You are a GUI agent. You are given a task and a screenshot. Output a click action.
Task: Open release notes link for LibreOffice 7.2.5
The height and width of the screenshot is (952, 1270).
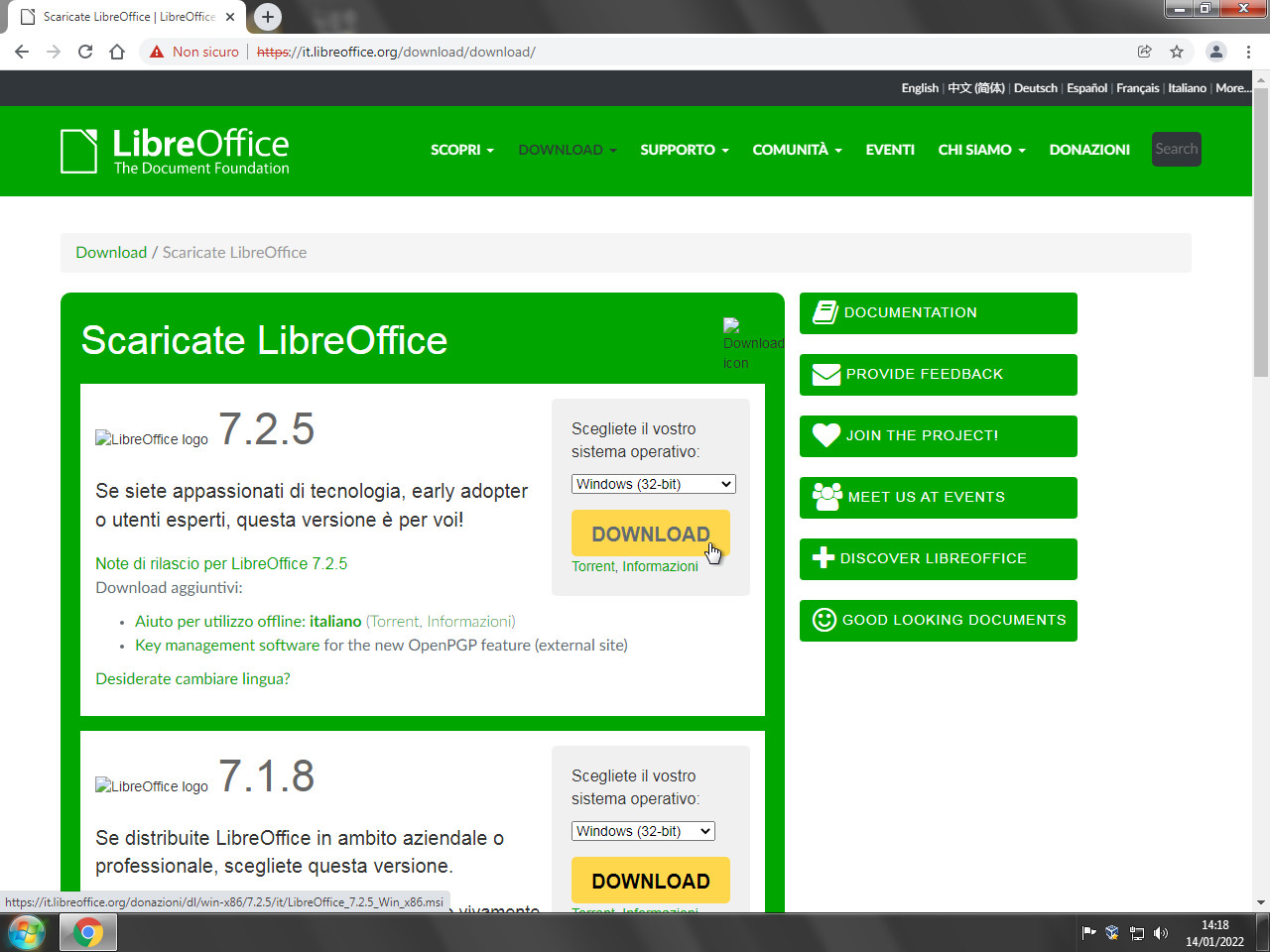pyautogui.click(x=221, y=563)
